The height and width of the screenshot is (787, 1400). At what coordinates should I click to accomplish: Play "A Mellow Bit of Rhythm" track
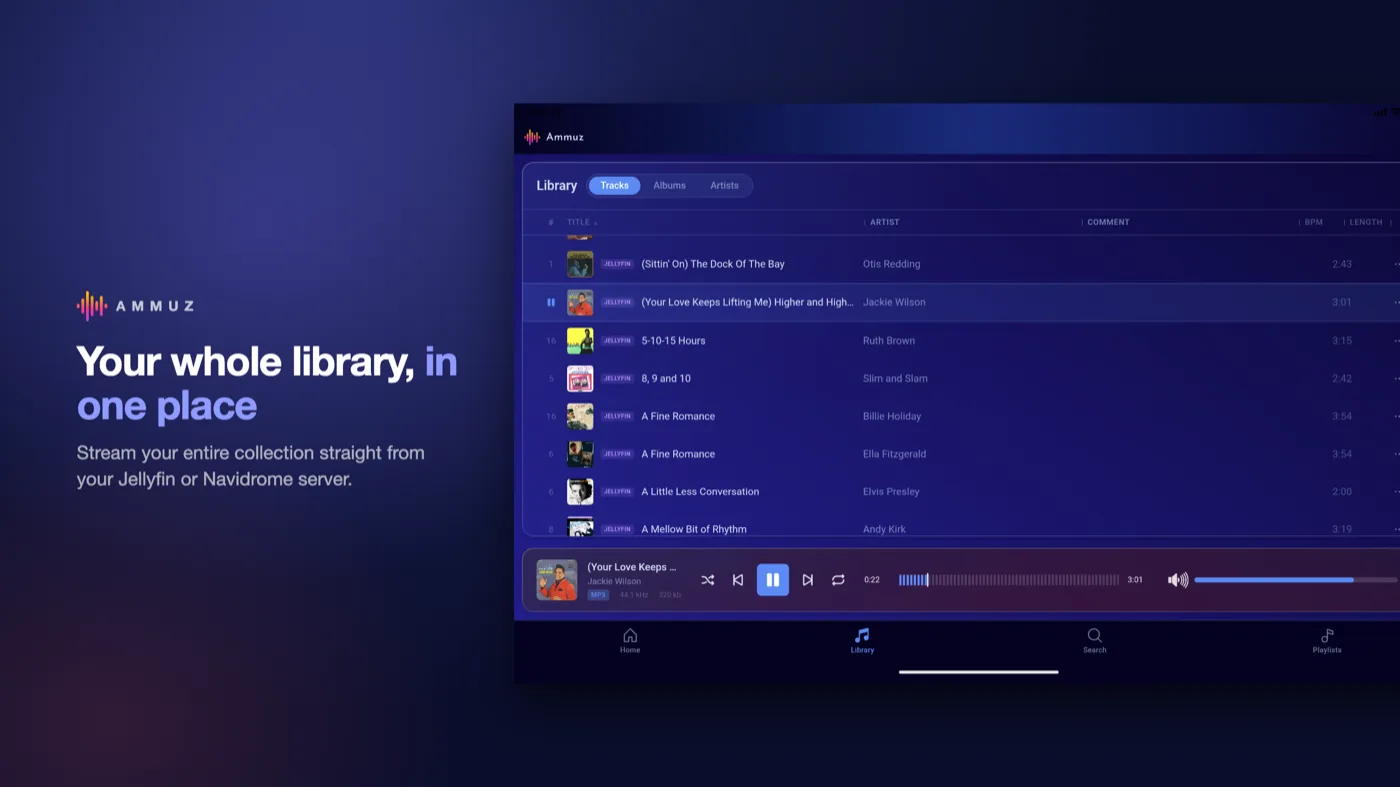pyautogui.click(x=694, y=529)
